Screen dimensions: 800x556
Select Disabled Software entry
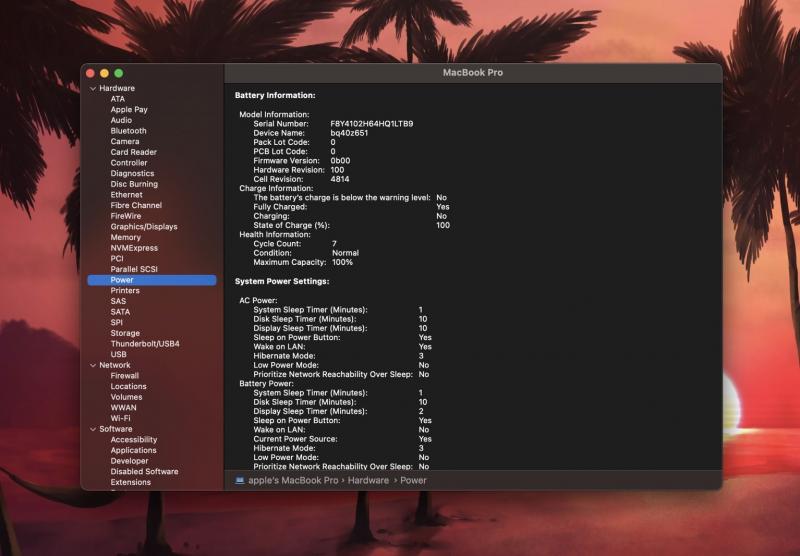point(144,472)
